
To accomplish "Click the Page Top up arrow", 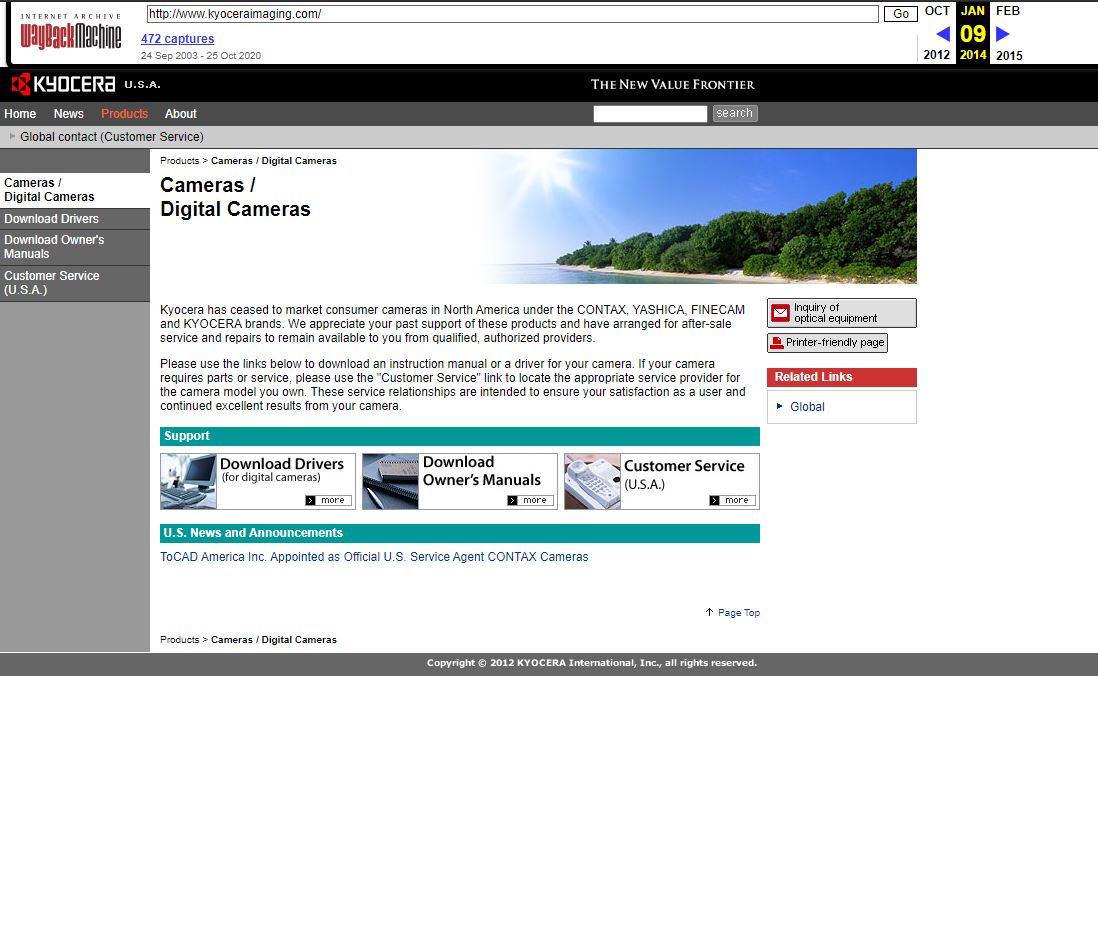I will [x=709, y=612].
